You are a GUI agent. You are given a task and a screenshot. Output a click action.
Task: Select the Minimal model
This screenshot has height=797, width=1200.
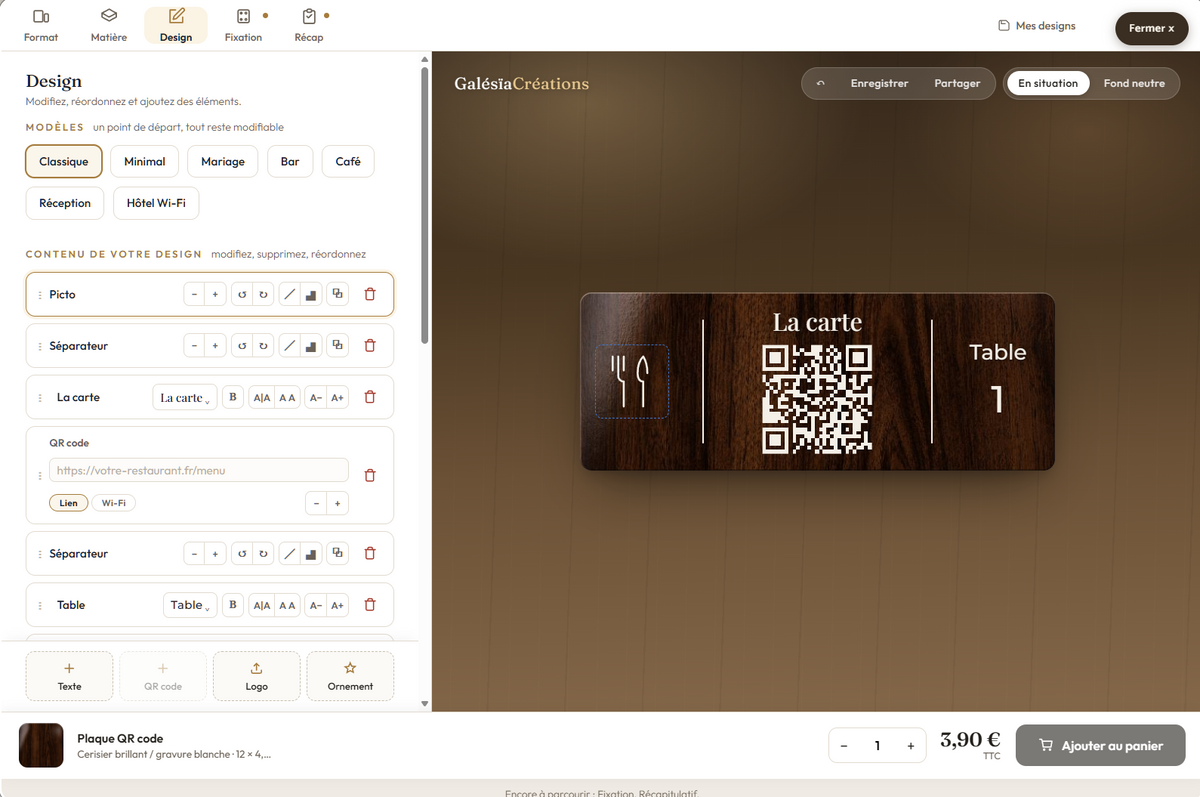click(x=145, y=161)
